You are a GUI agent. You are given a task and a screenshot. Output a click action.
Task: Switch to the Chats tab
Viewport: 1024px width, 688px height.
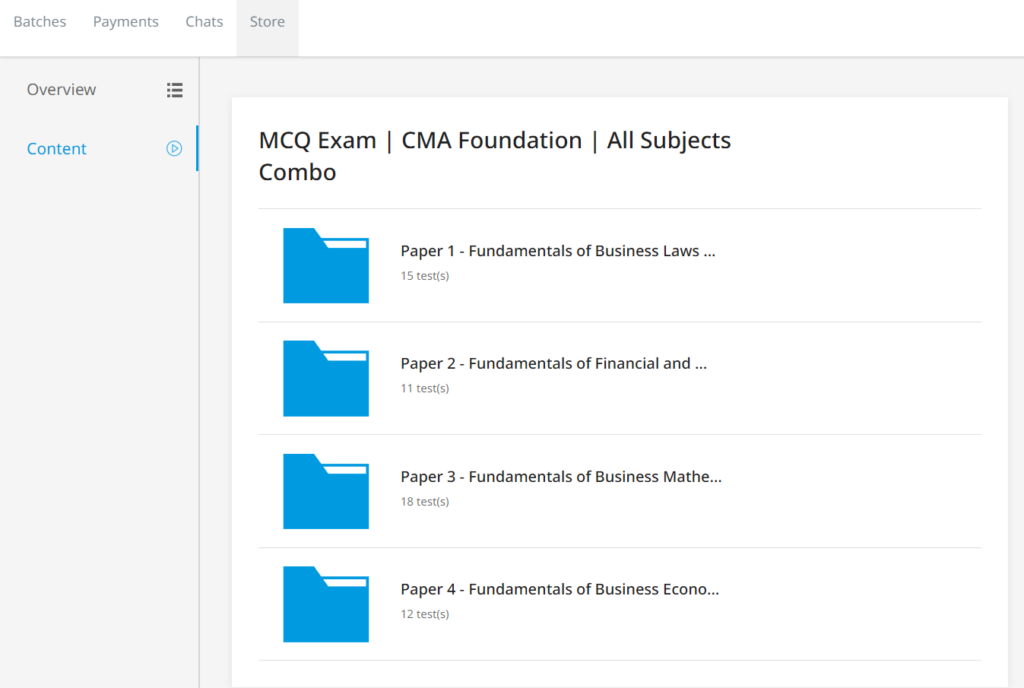coord(204,21)
